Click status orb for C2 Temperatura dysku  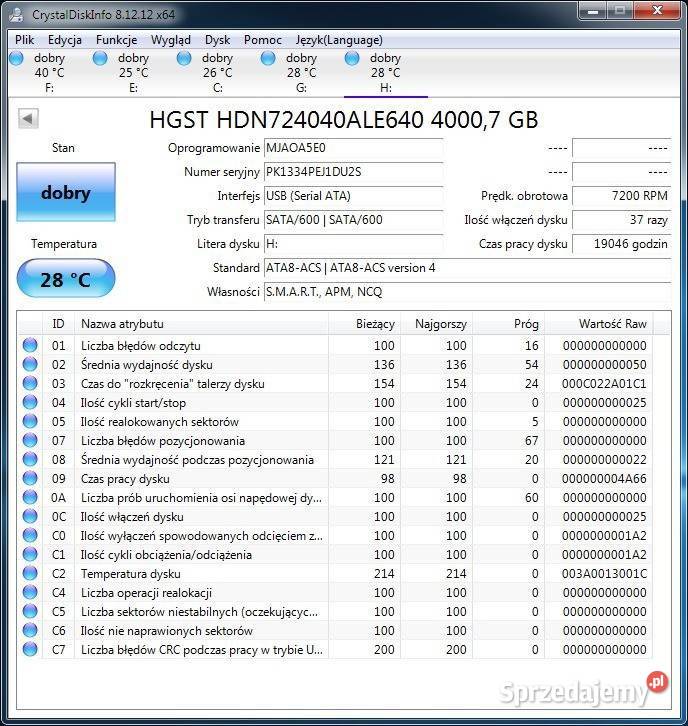(30, 574)
